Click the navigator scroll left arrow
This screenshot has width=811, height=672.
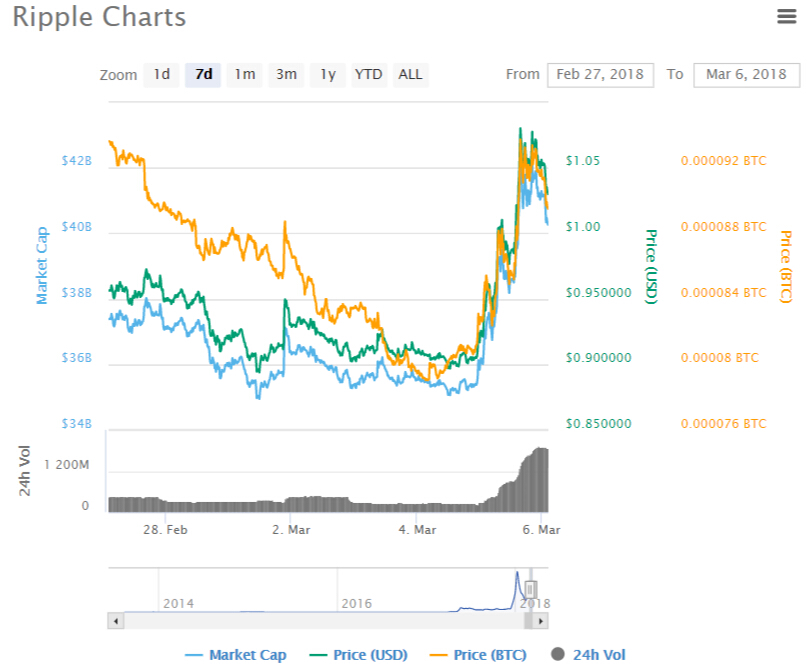[115, 621]
